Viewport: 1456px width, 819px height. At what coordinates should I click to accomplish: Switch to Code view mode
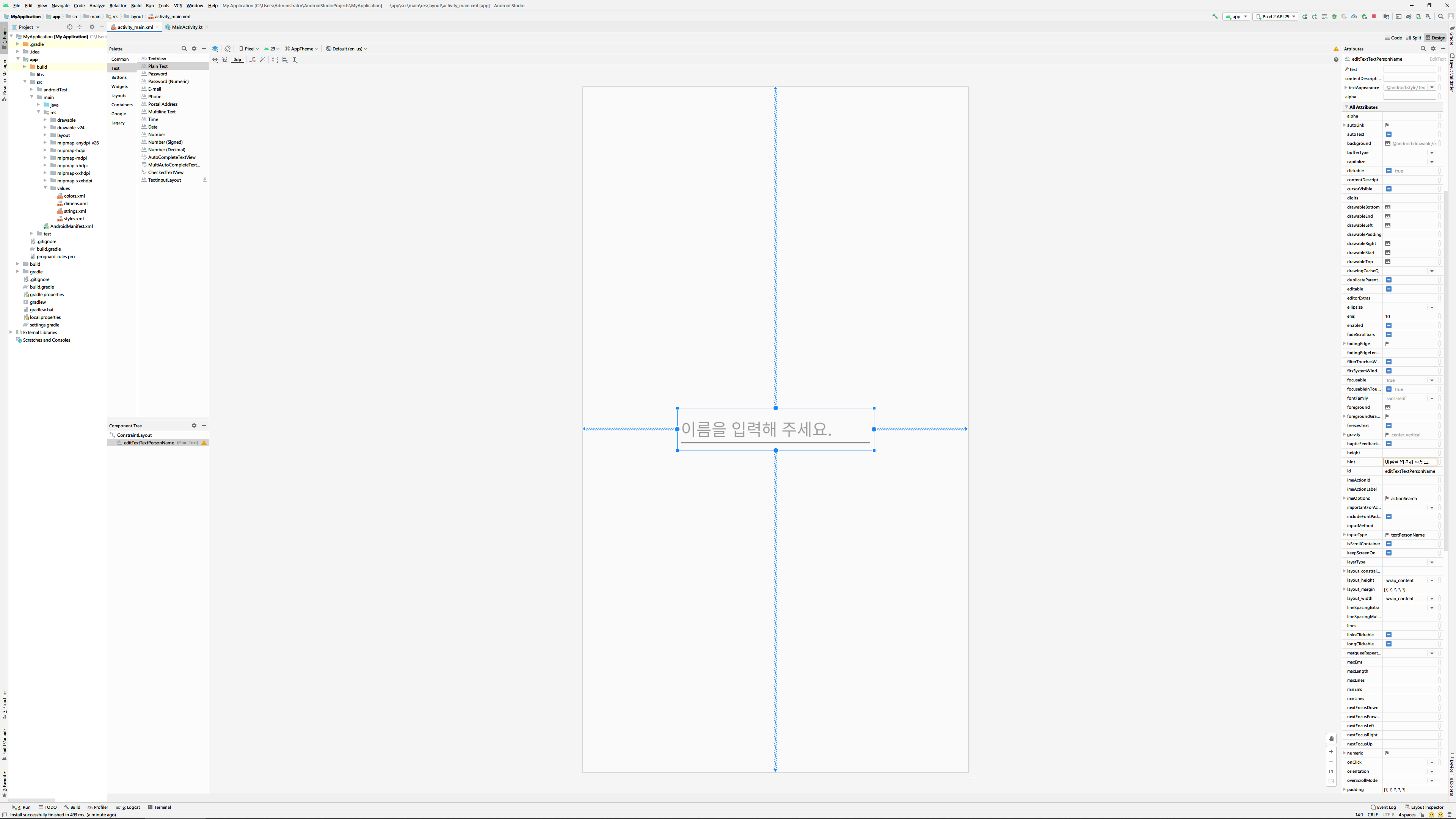[x=1393, y=38]
